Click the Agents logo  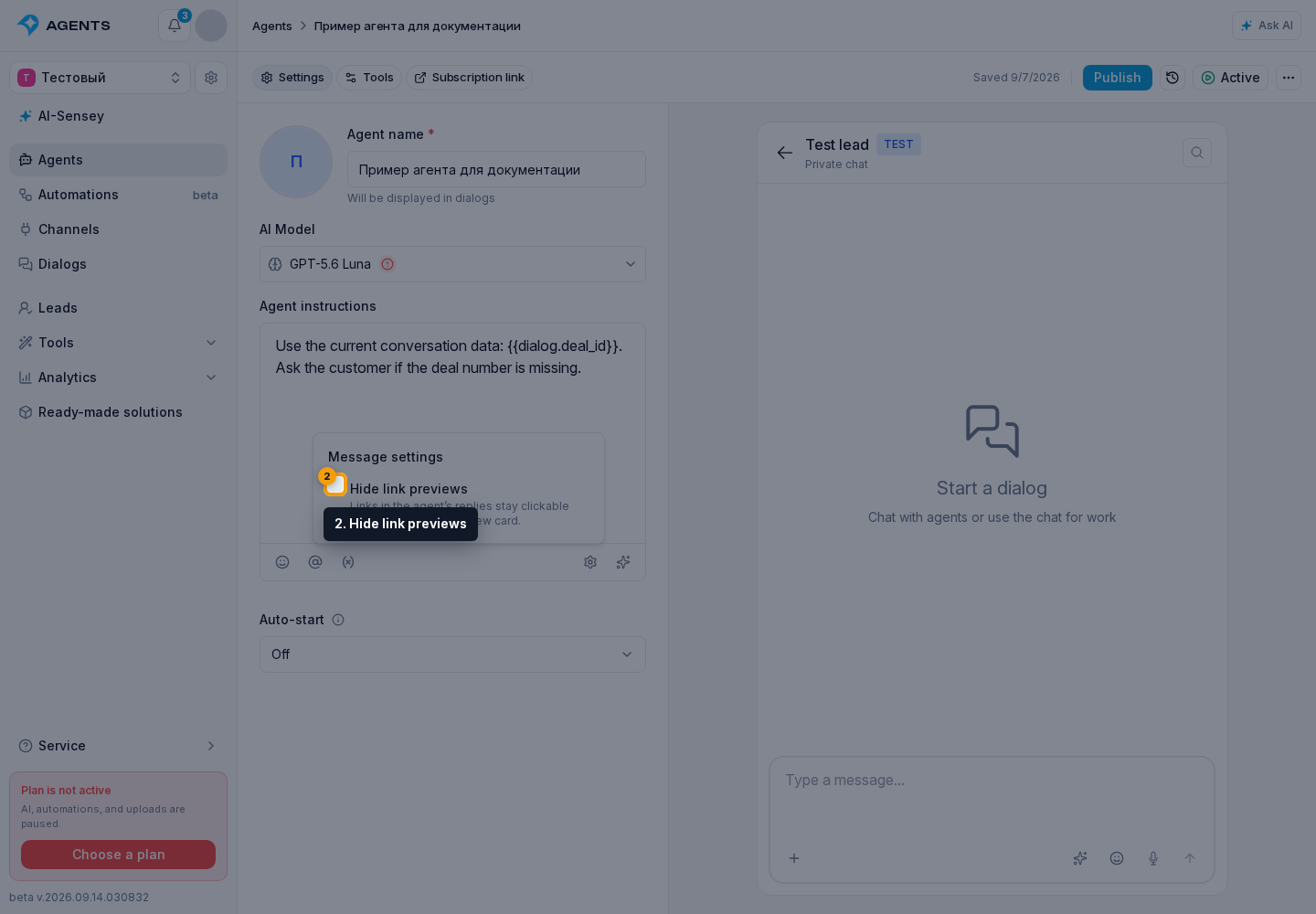64,26
